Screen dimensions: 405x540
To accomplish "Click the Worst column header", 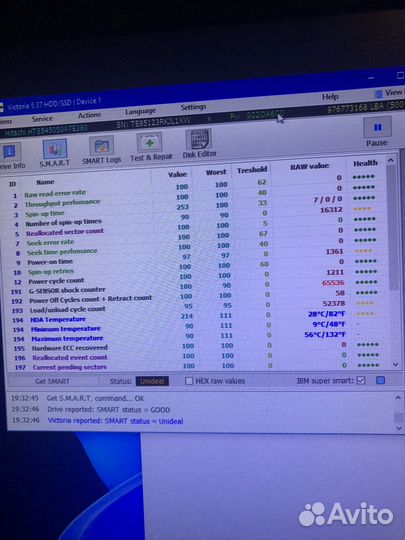I will point(216,172).
